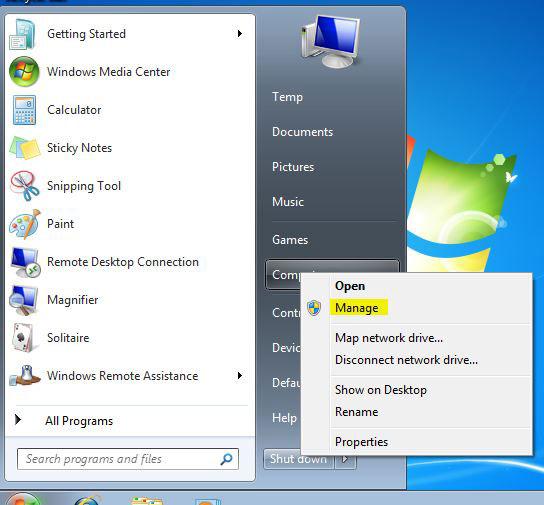Click the search magnifier icon
The width and height of the screenshot is (544, 505).
coord(227,459)
